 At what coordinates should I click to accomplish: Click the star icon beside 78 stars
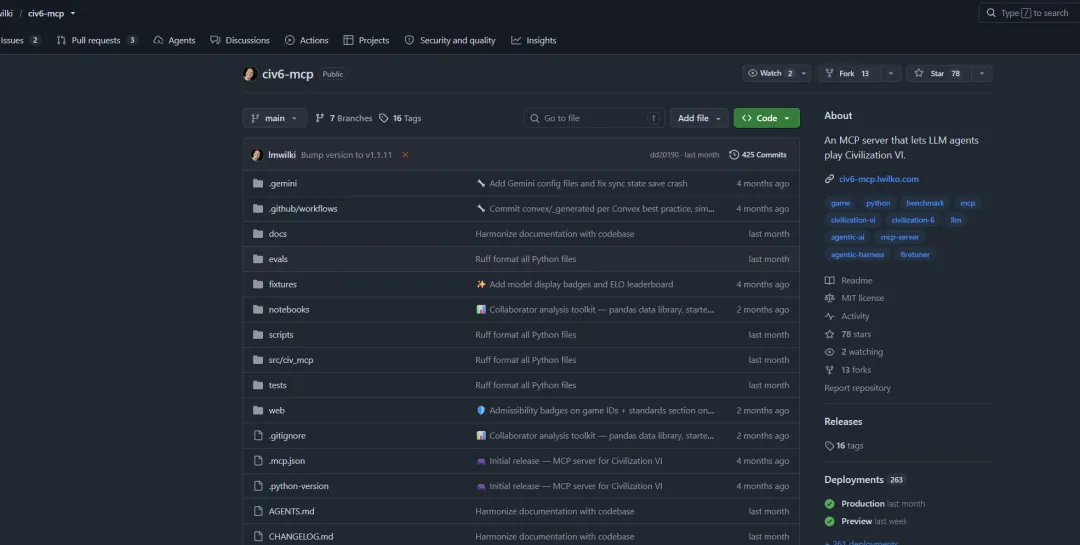[829, 334]
